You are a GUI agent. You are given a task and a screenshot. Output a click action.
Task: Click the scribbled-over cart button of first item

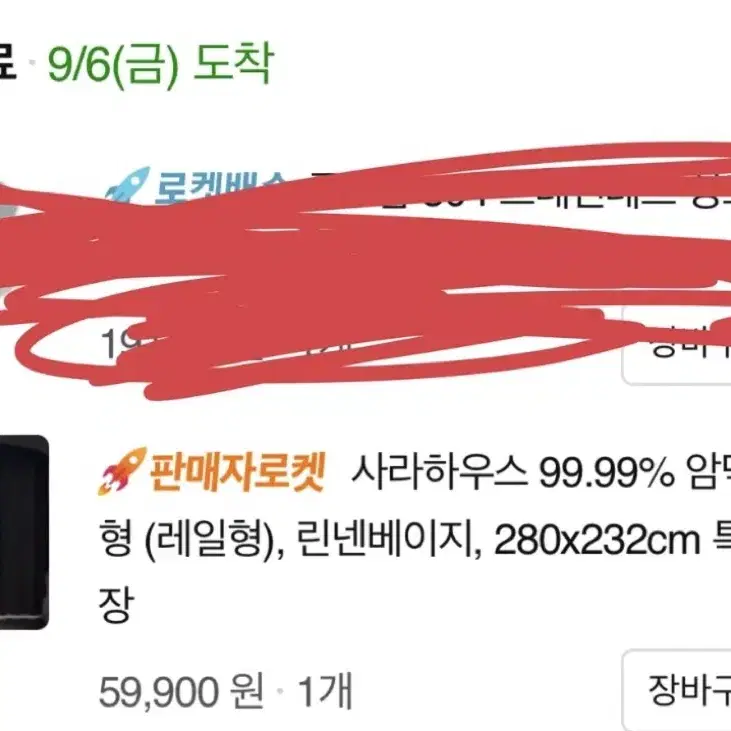click(x=677, y=346)
